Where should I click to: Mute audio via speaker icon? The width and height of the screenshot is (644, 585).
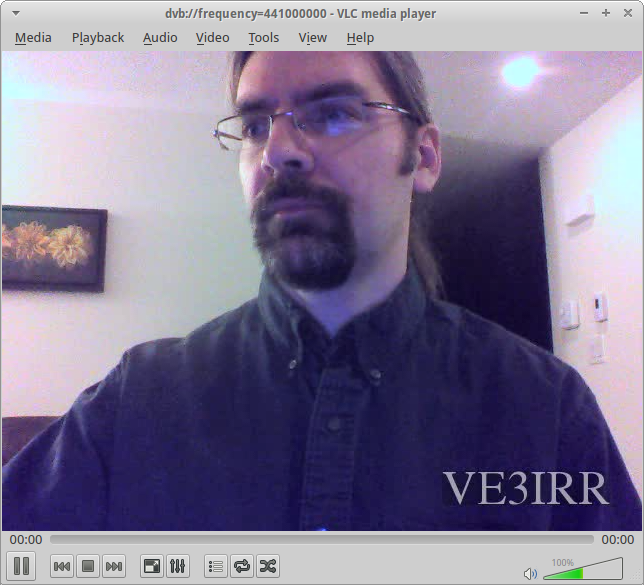click(530, 574)
